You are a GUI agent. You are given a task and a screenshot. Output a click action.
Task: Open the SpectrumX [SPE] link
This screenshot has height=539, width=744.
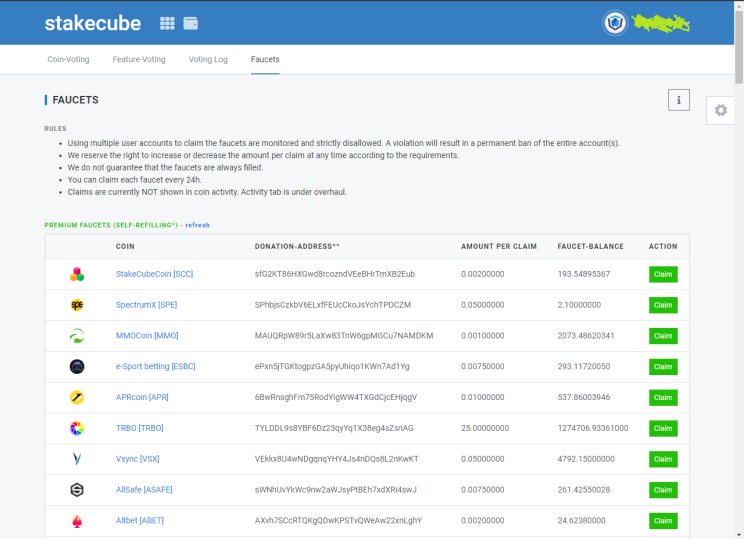pos(146,305)
